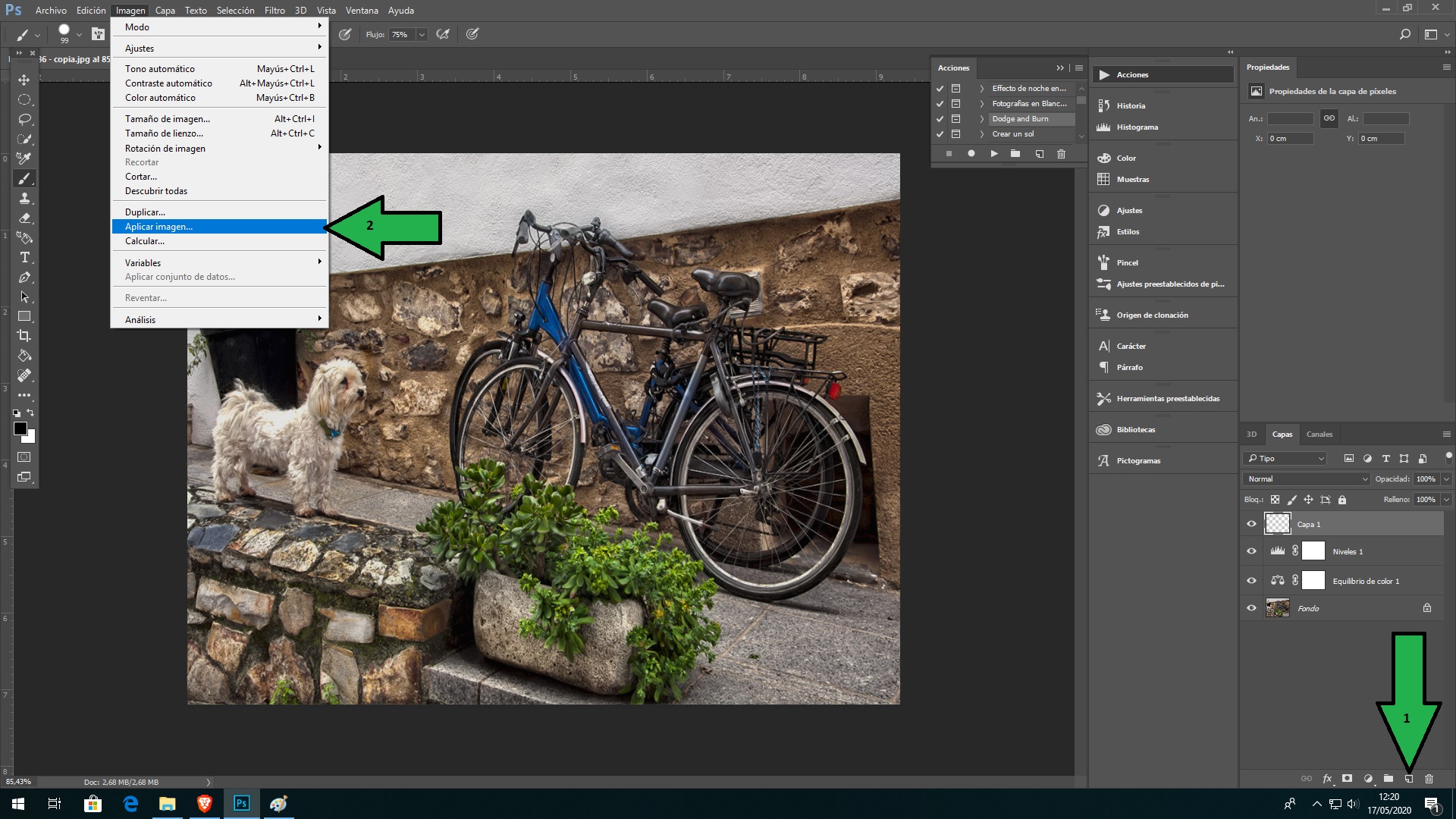
Task: Toggle visibility of Capa 1
Action: click(1251, 523)
